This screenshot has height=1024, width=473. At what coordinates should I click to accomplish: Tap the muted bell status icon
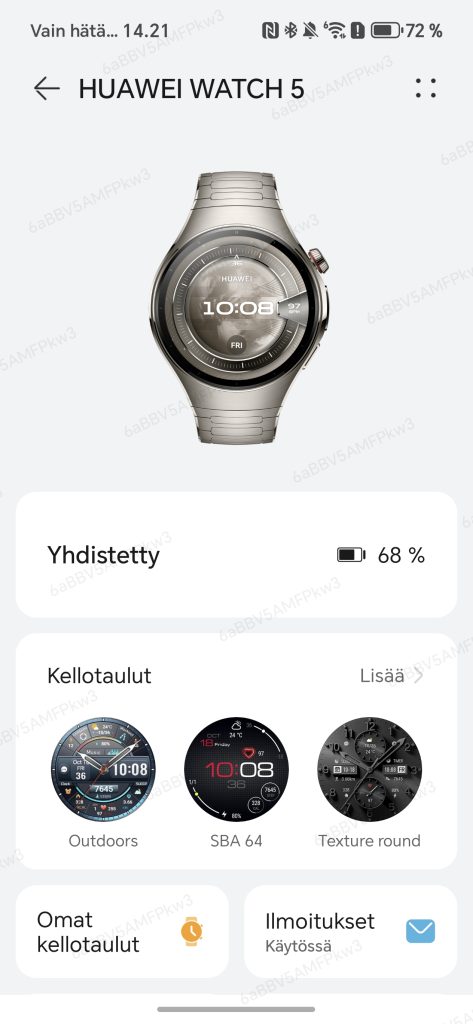pos(312,30)
